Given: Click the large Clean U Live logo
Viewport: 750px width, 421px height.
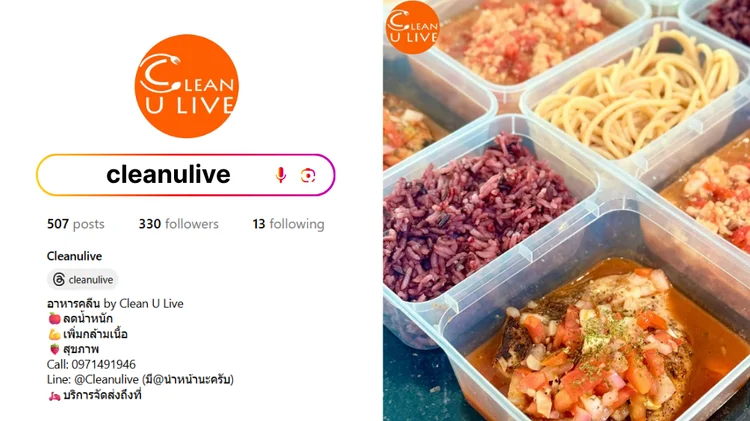Looking at the screenshot, I should pyautogui.click(x=187, y=86).
